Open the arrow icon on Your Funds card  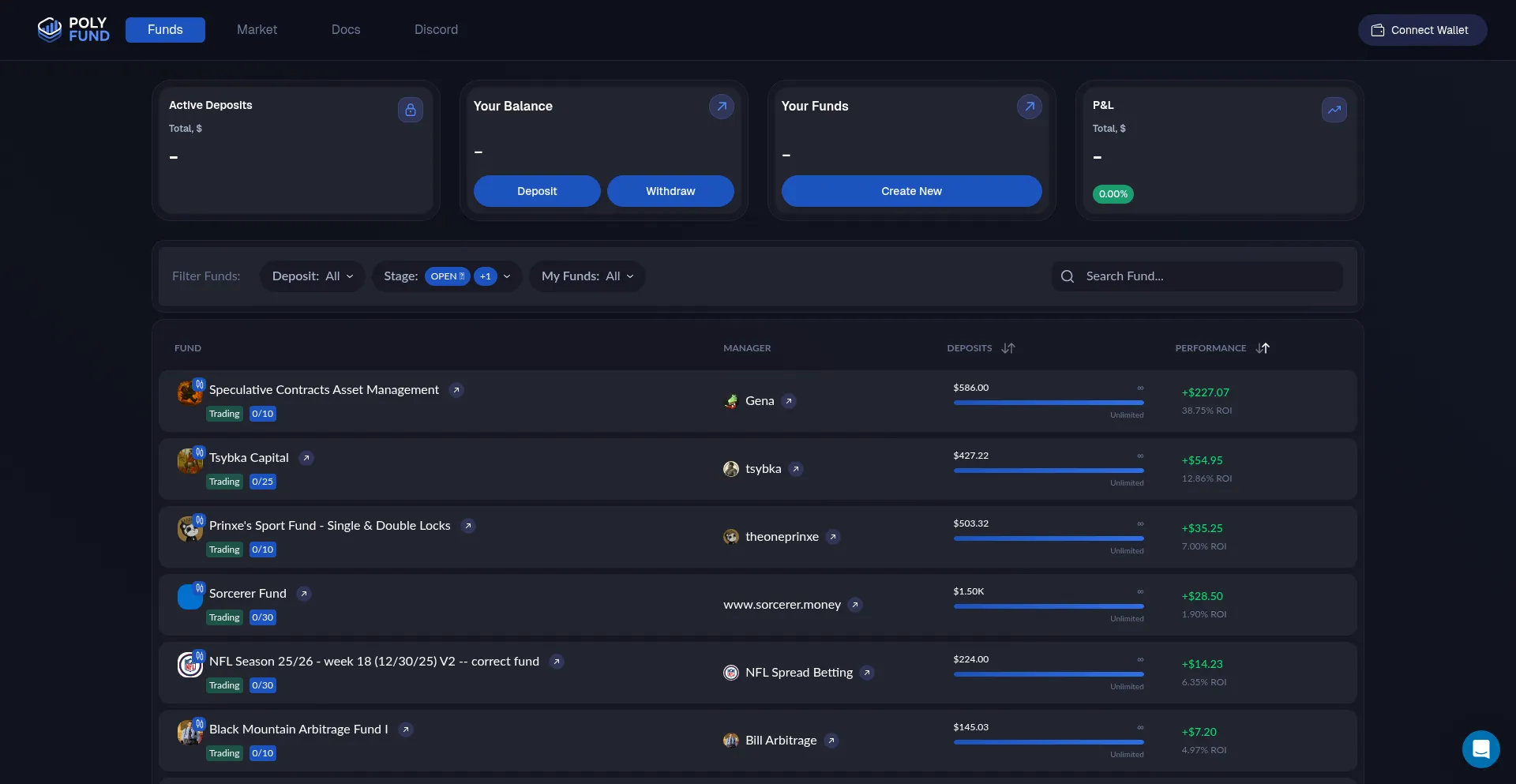tap(1029, 107)
